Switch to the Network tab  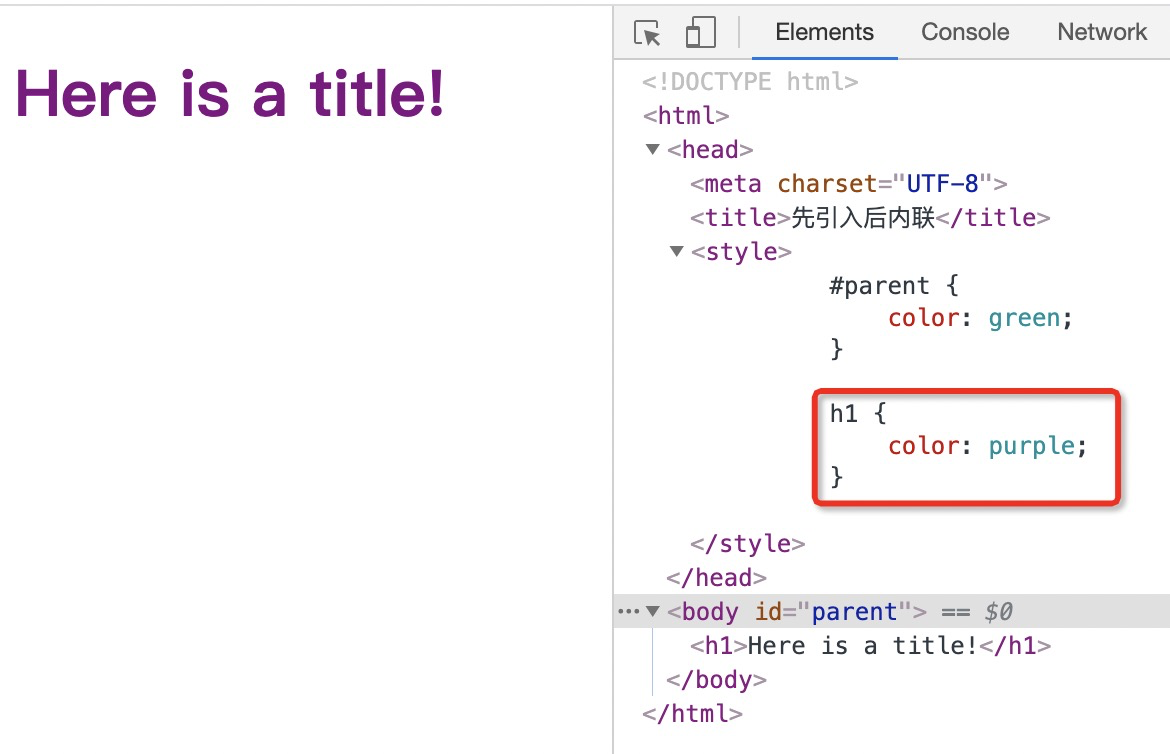point(1102,32)
